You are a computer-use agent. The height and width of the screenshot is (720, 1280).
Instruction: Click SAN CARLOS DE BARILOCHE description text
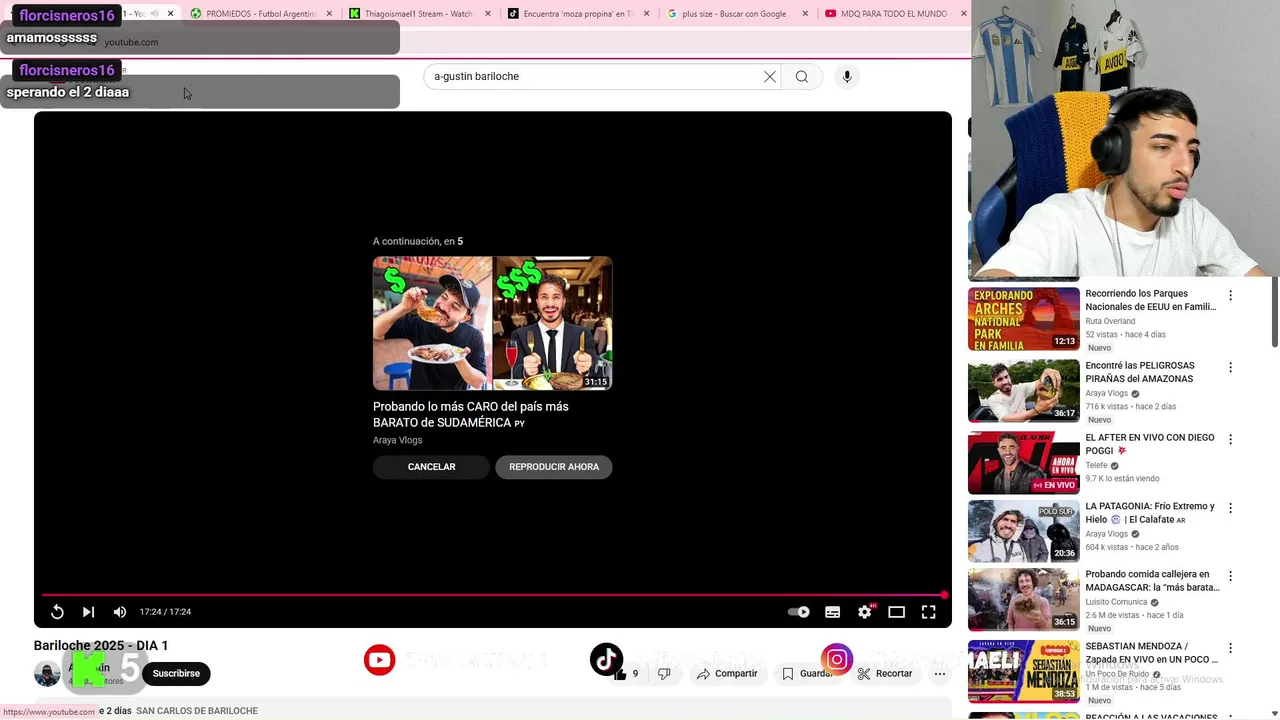click(197, 711)
